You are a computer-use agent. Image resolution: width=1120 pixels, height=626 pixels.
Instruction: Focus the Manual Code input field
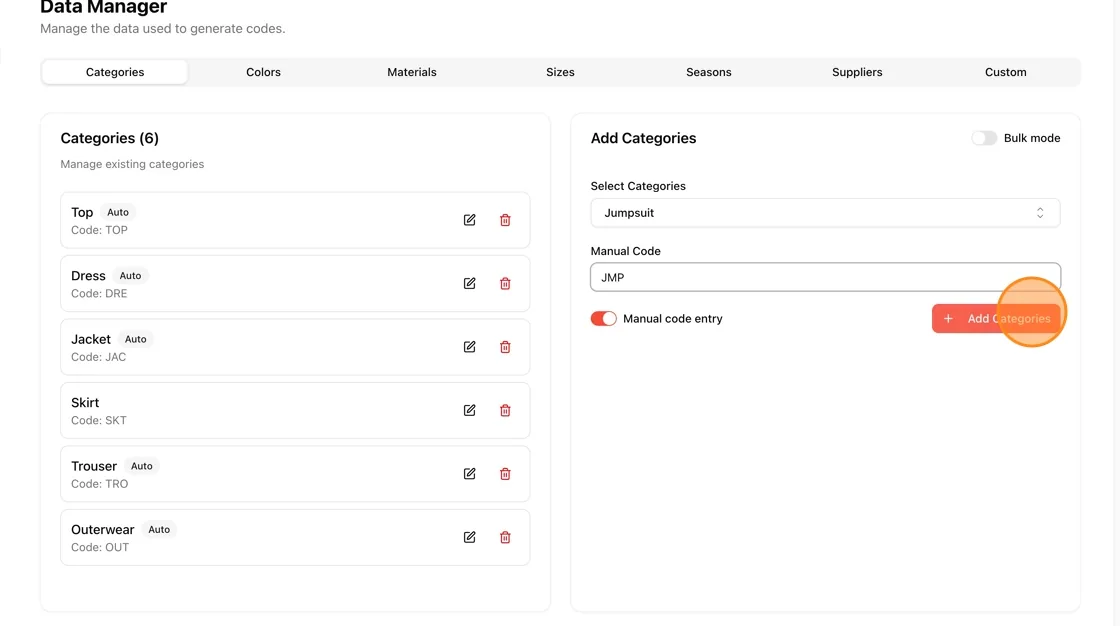825,277
